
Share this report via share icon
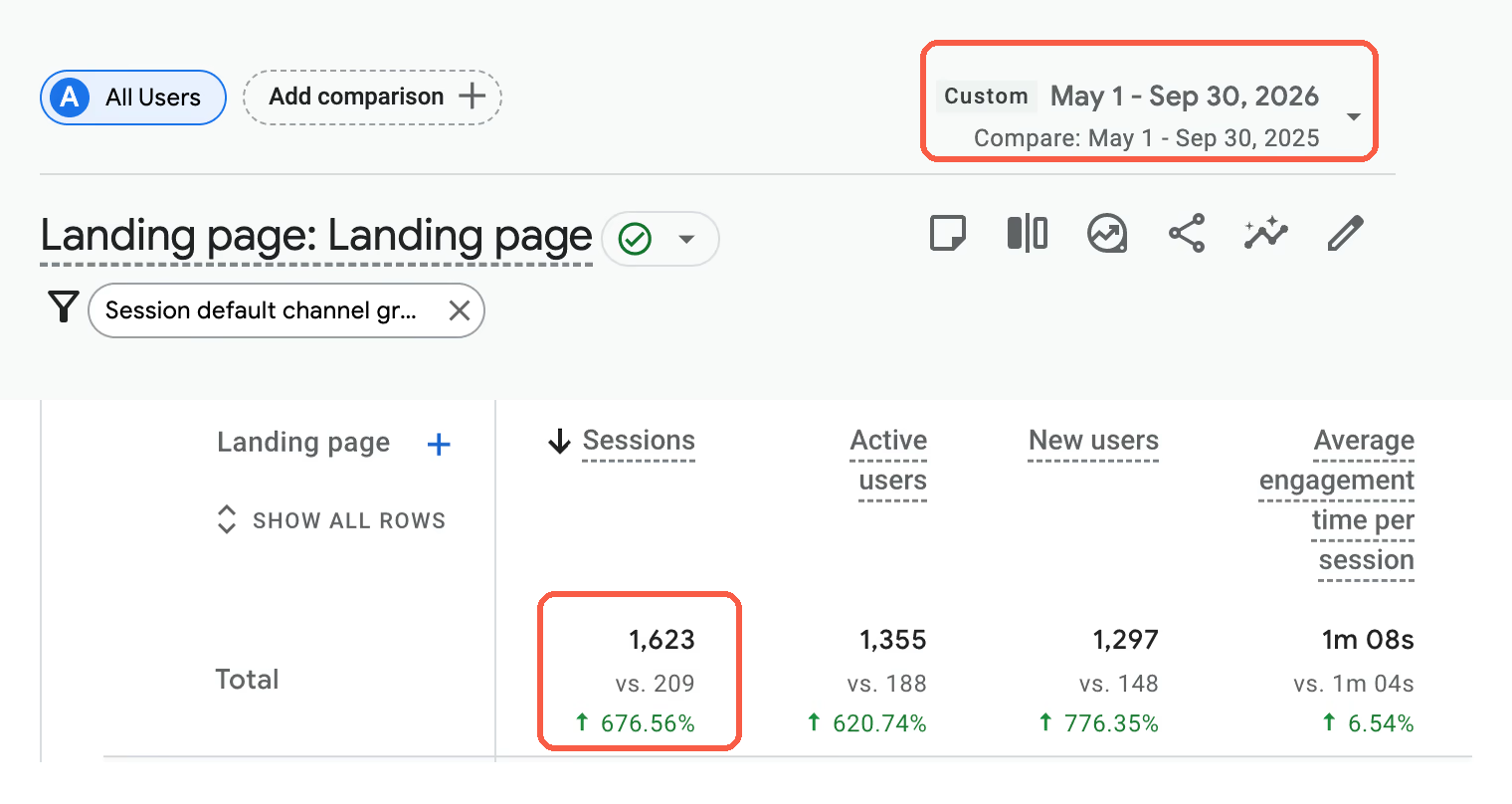coord(1187,235)
